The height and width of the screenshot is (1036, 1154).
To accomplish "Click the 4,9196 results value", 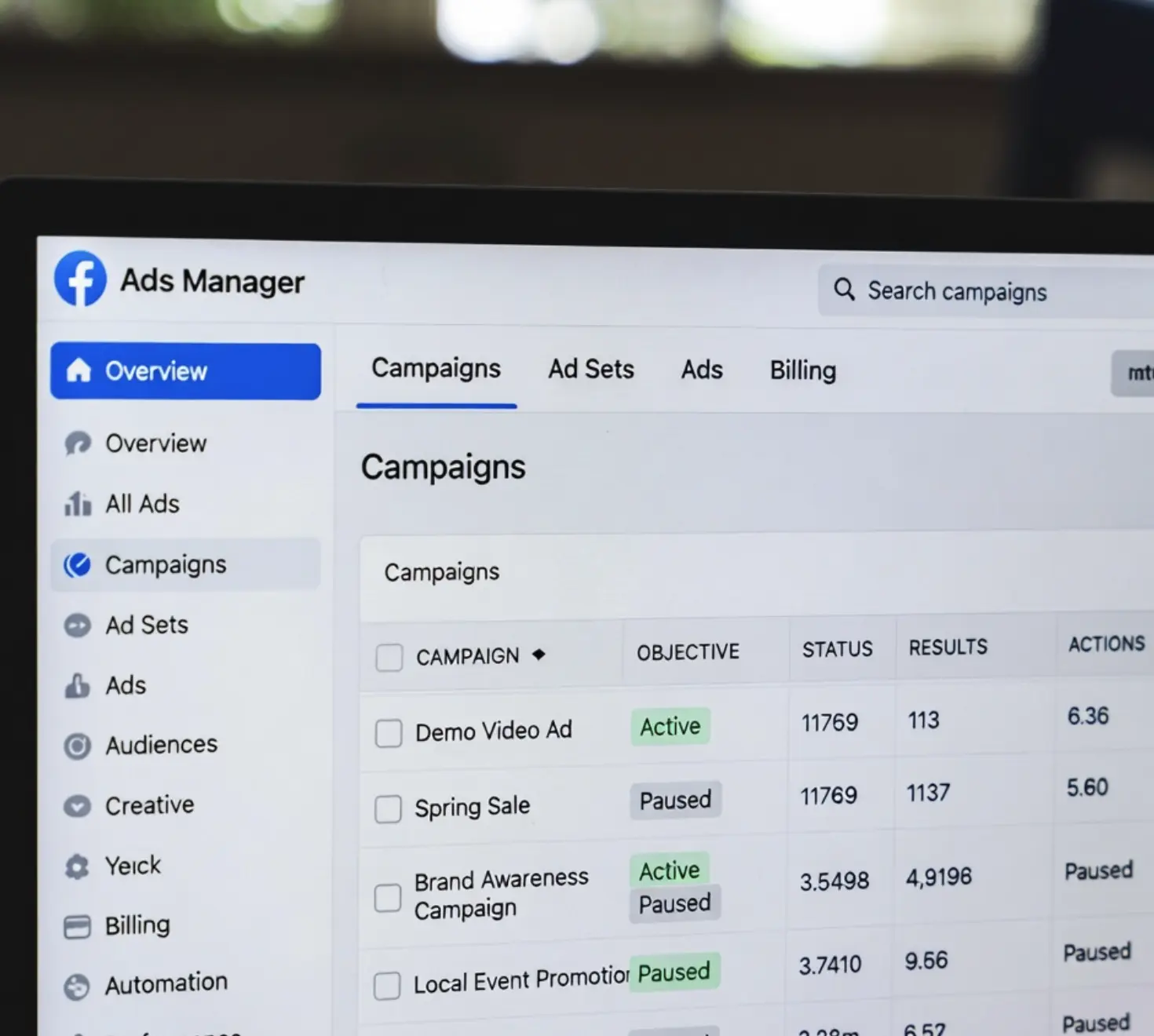I will (938, 877).
